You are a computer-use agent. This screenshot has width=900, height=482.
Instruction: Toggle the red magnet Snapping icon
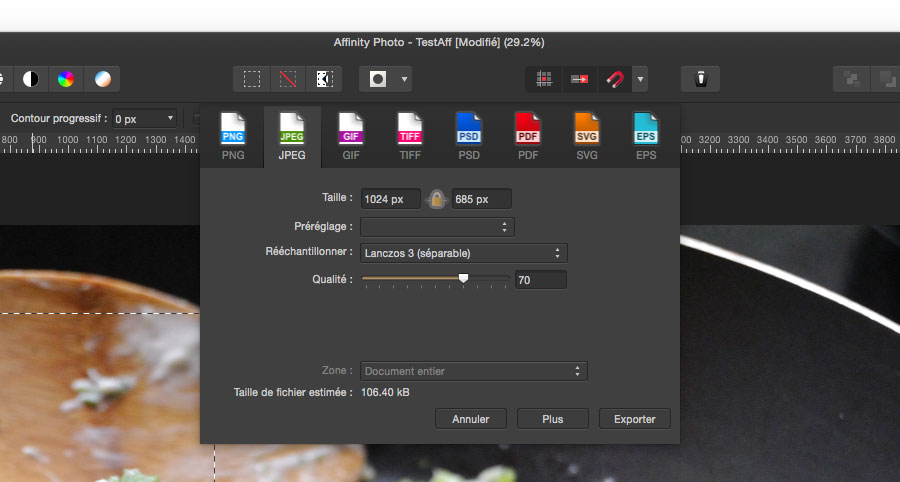(x=615, y=79)
